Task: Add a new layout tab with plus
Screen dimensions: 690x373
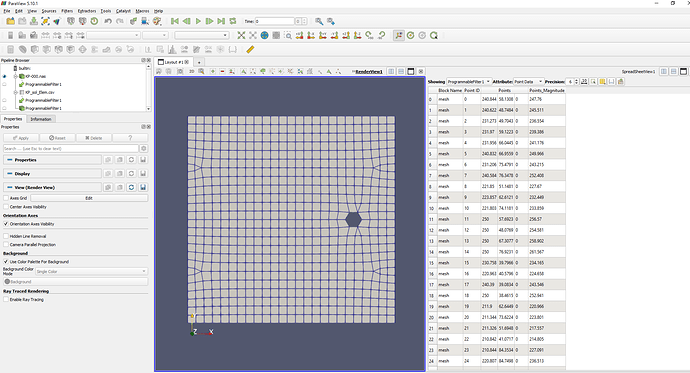Action: [x=199, y=62]
